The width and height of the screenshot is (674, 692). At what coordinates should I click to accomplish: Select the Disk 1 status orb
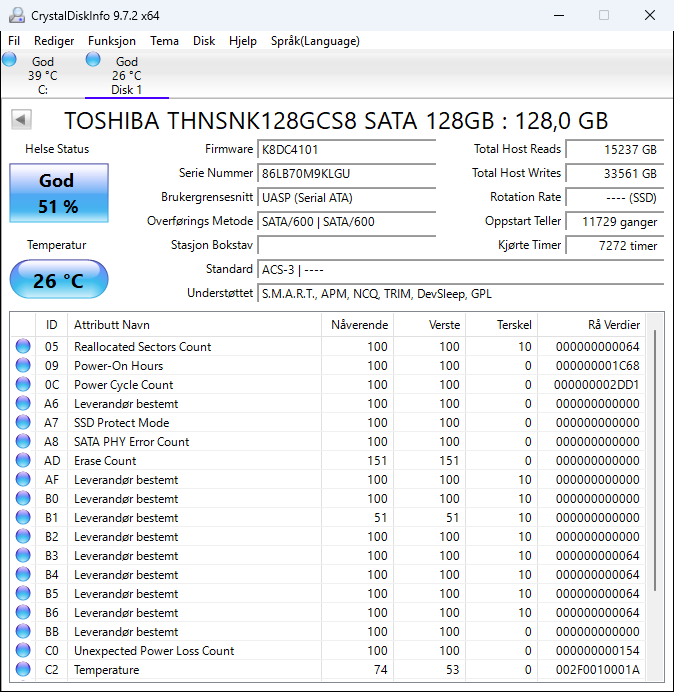(x=93, y=59)
